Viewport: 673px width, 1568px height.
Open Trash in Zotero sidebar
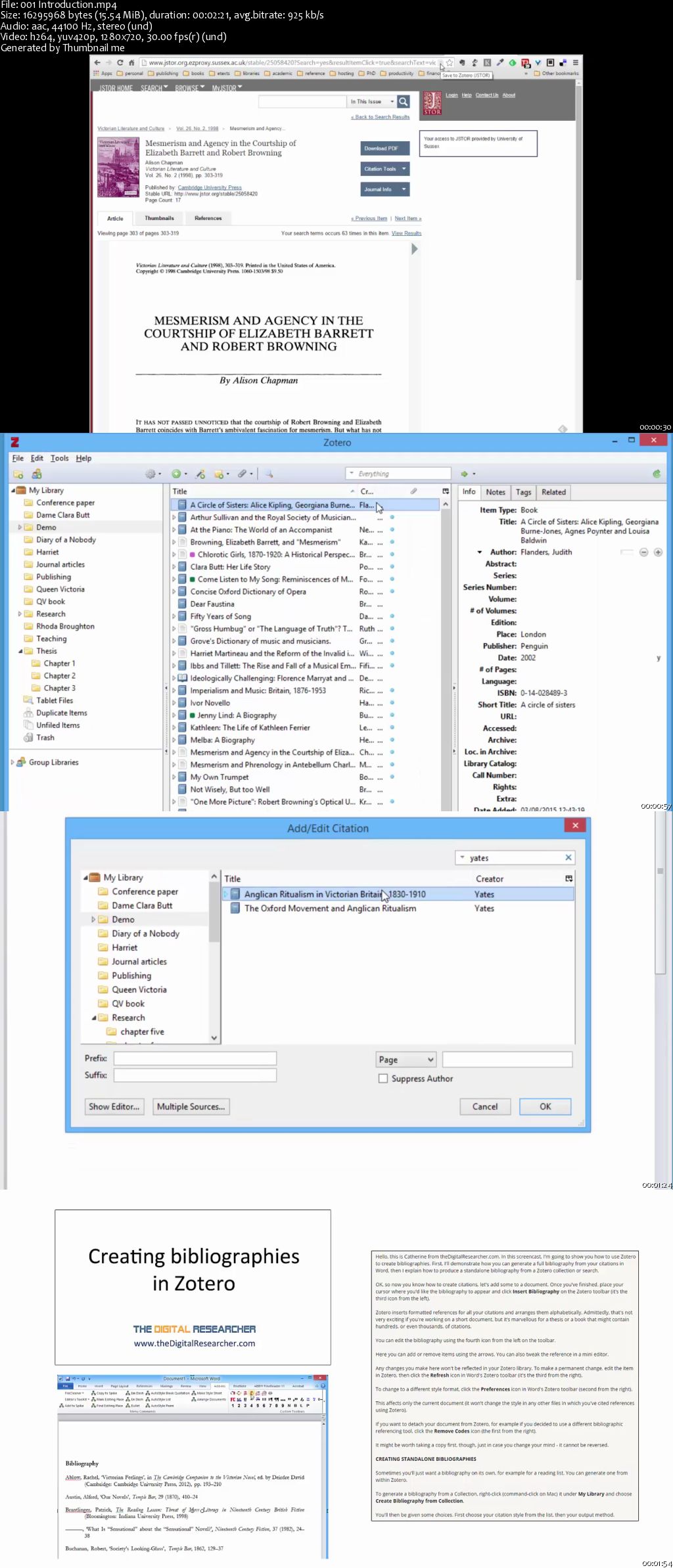pyautogui.click(x=45, y=738)
